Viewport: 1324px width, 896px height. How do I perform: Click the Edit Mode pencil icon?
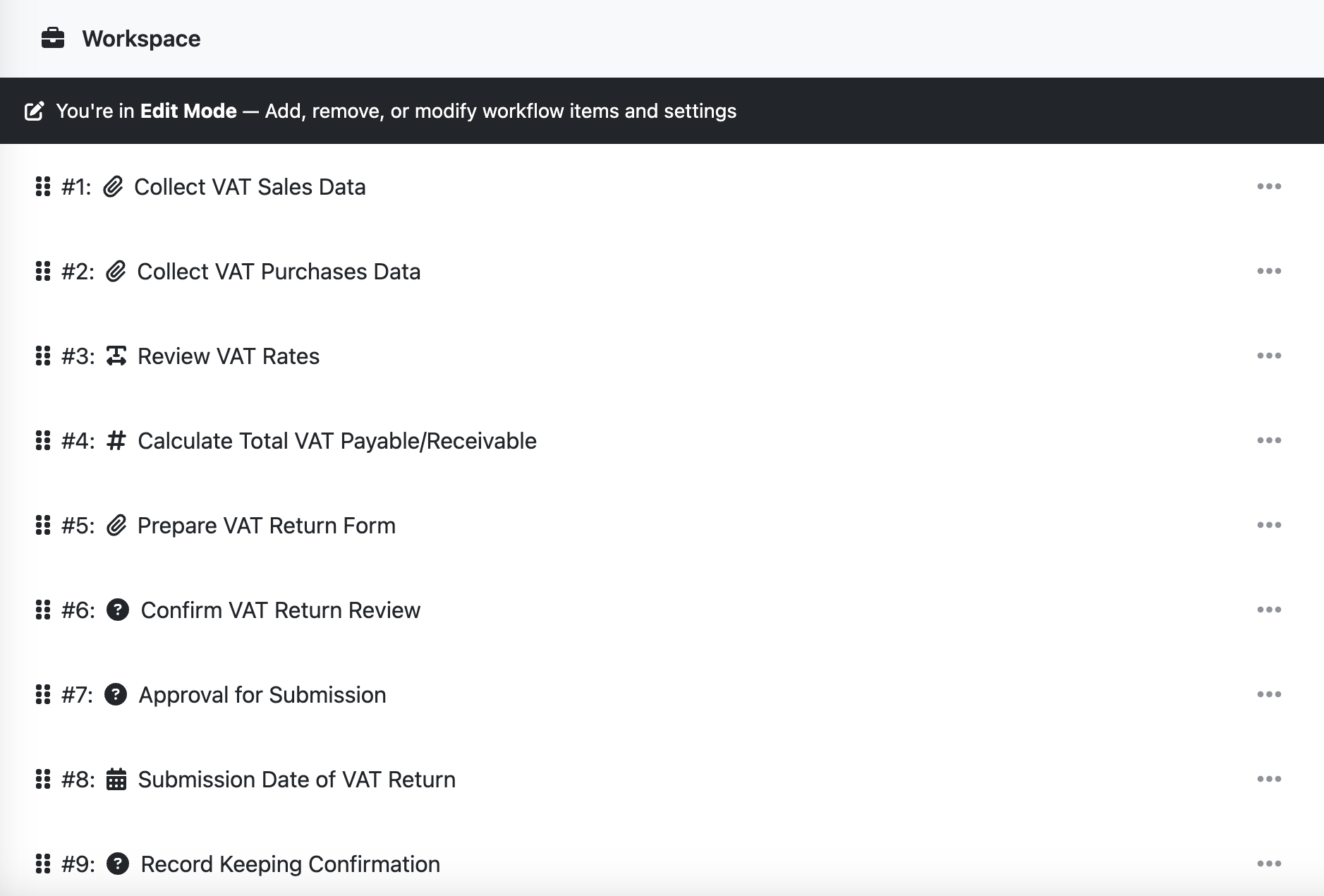pos(35,111)
